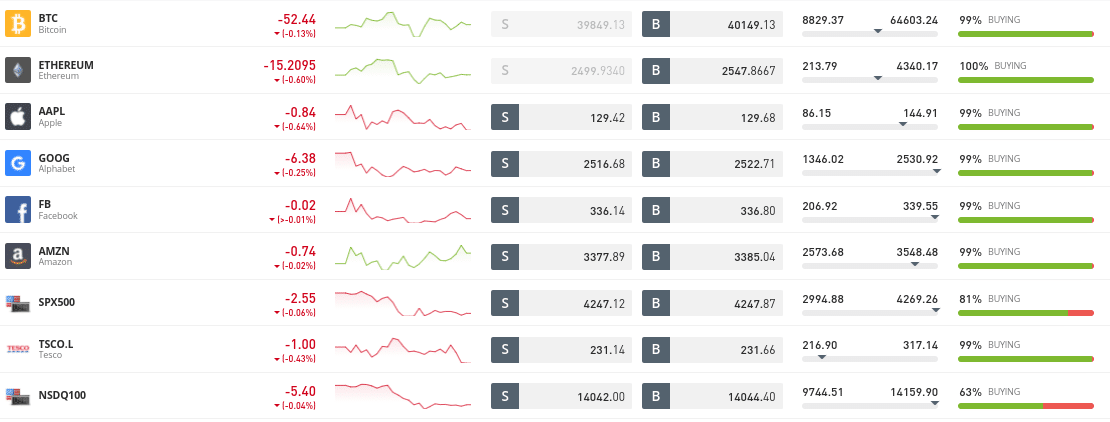Open the Alphabet Google logo icon
1110x422 pixels.
click(18, 163)
